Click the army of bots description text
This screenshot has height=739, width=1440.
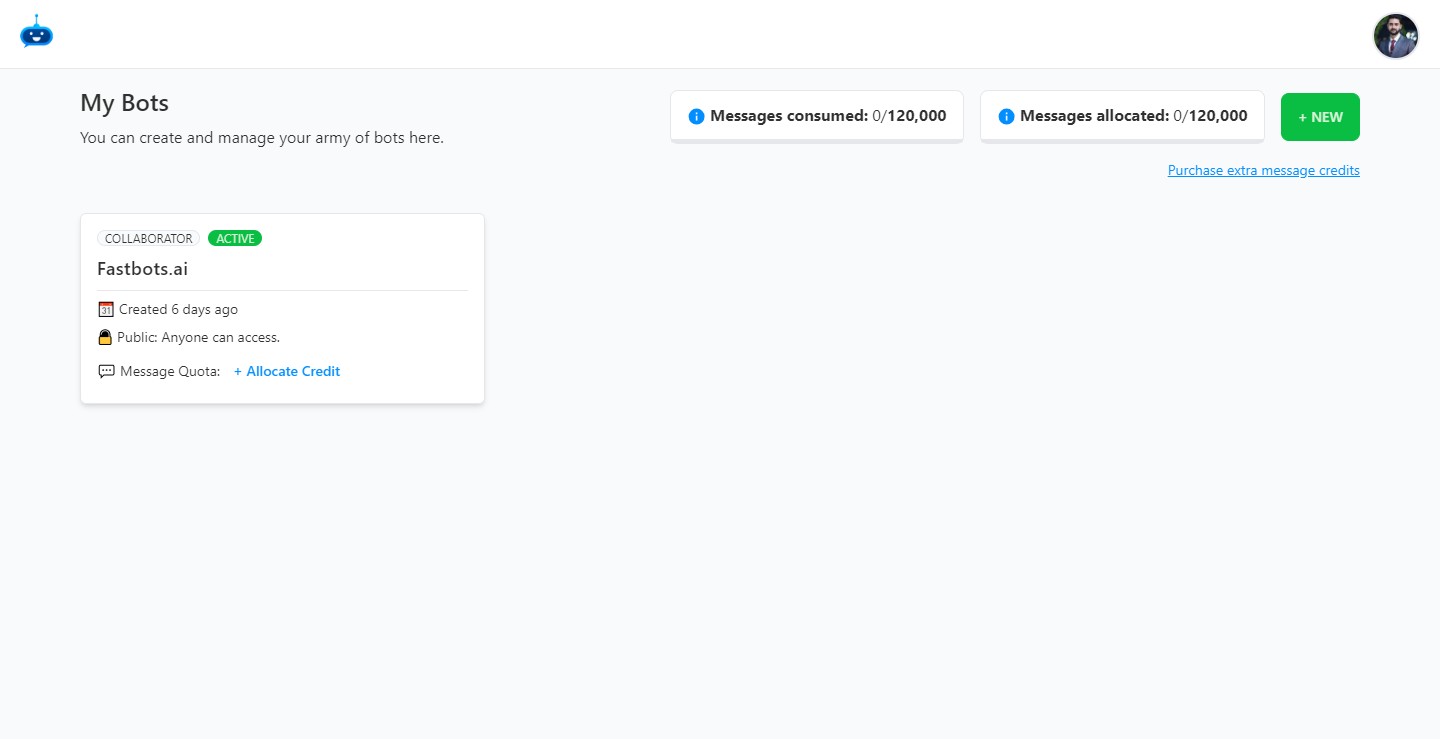(261, 138)
